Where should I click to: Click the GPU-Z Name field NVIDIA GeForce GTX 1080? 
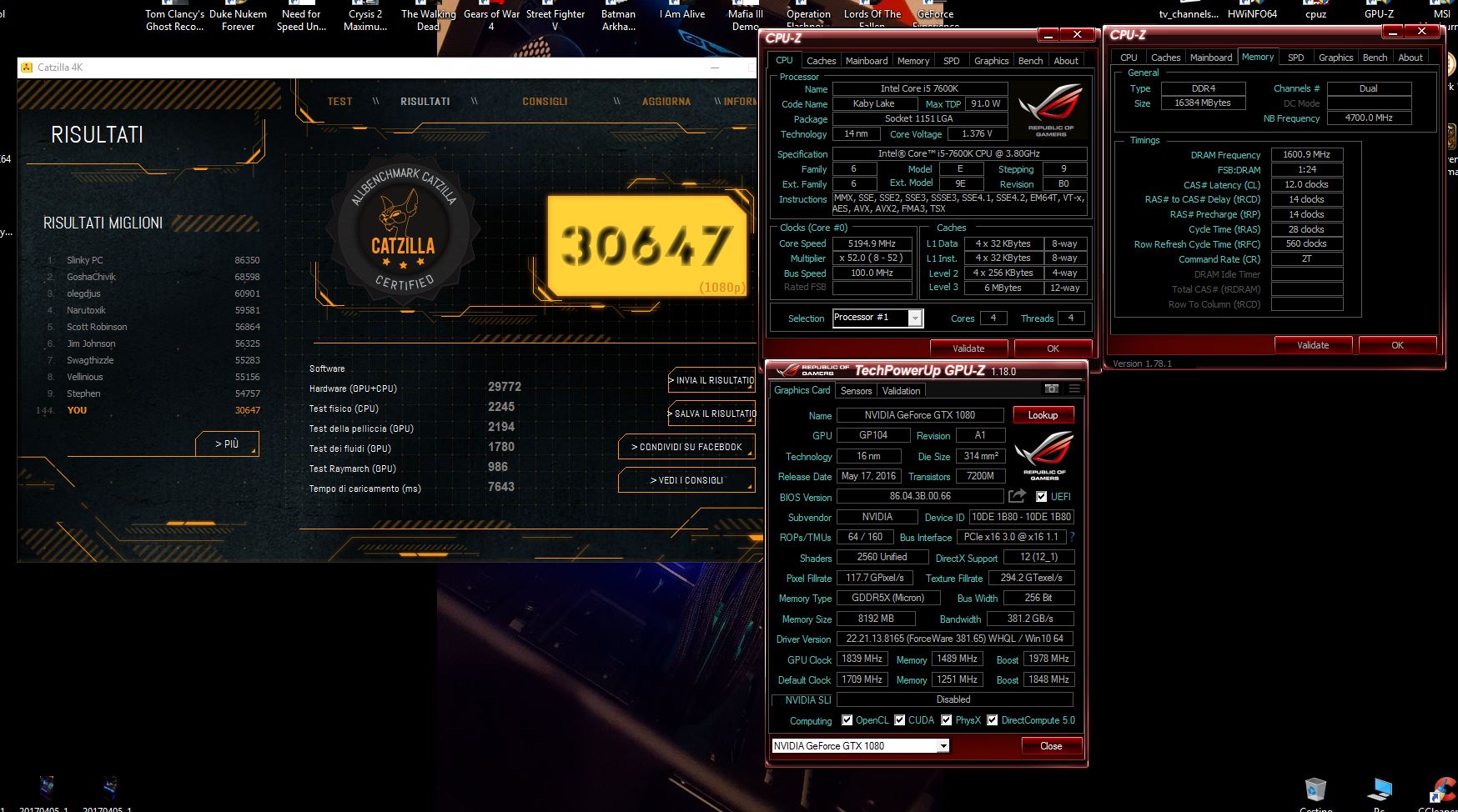click(920, 415)
